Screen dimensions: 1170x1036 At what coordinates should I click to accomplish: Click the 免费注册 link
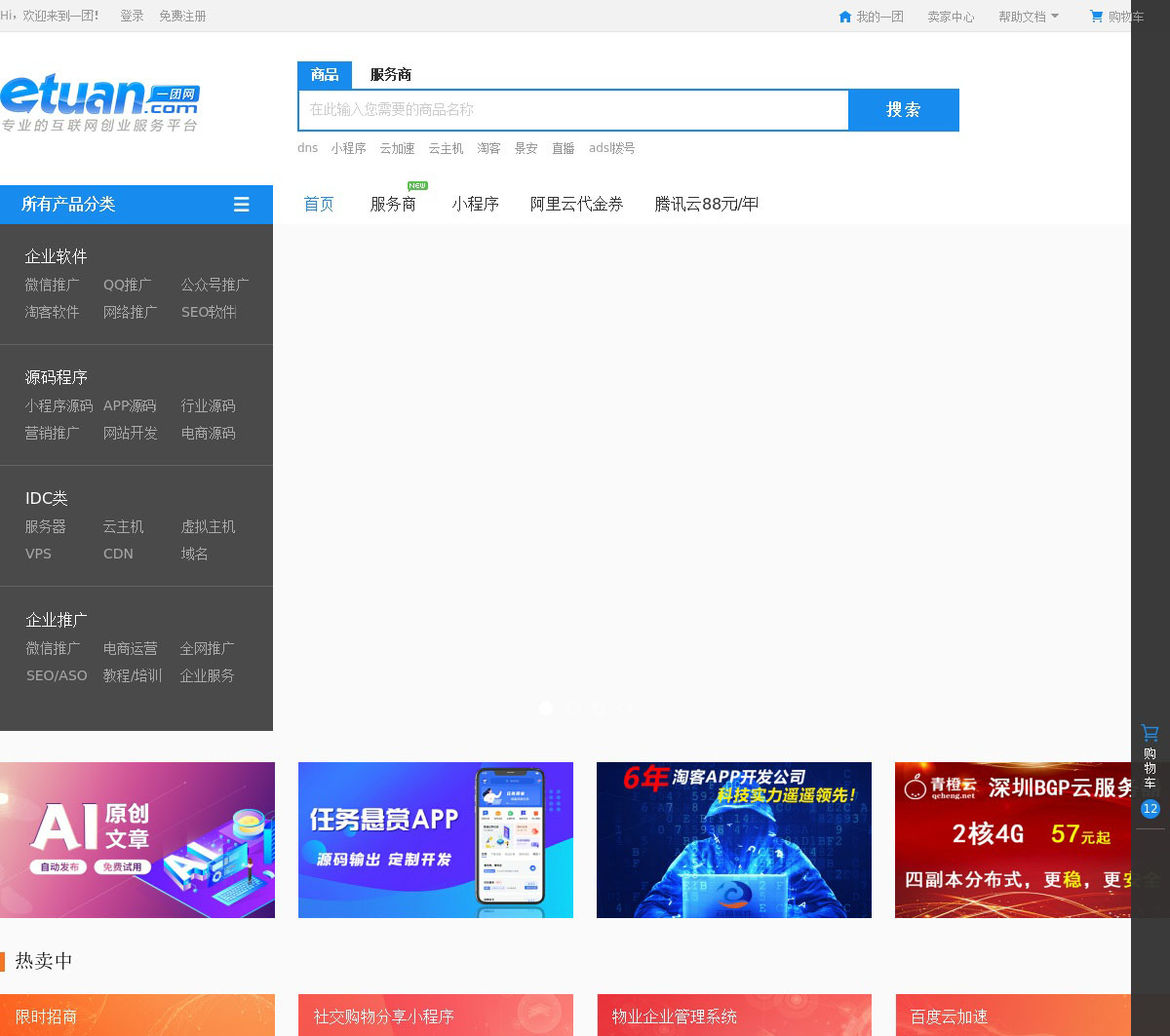click(x=182, y=17)
